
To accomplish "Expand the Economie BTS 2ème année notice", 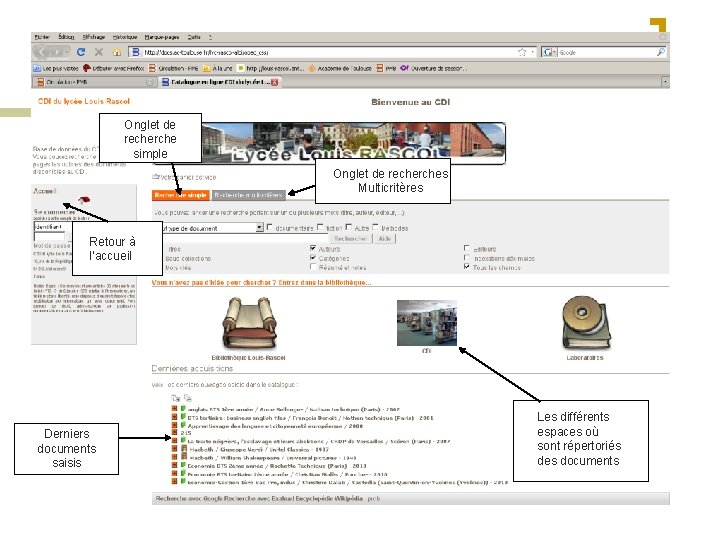I will tap(174, 465).
